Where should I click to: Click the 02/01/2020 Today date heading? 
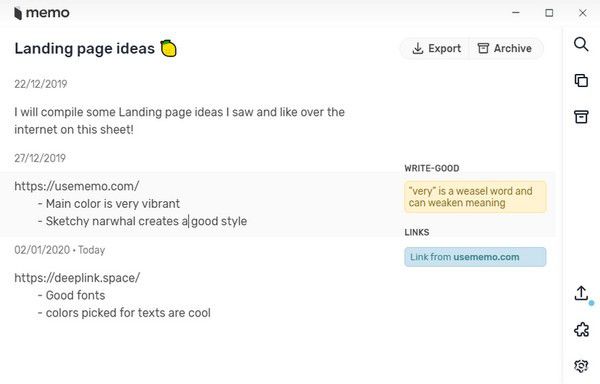(x=60, y=250)
